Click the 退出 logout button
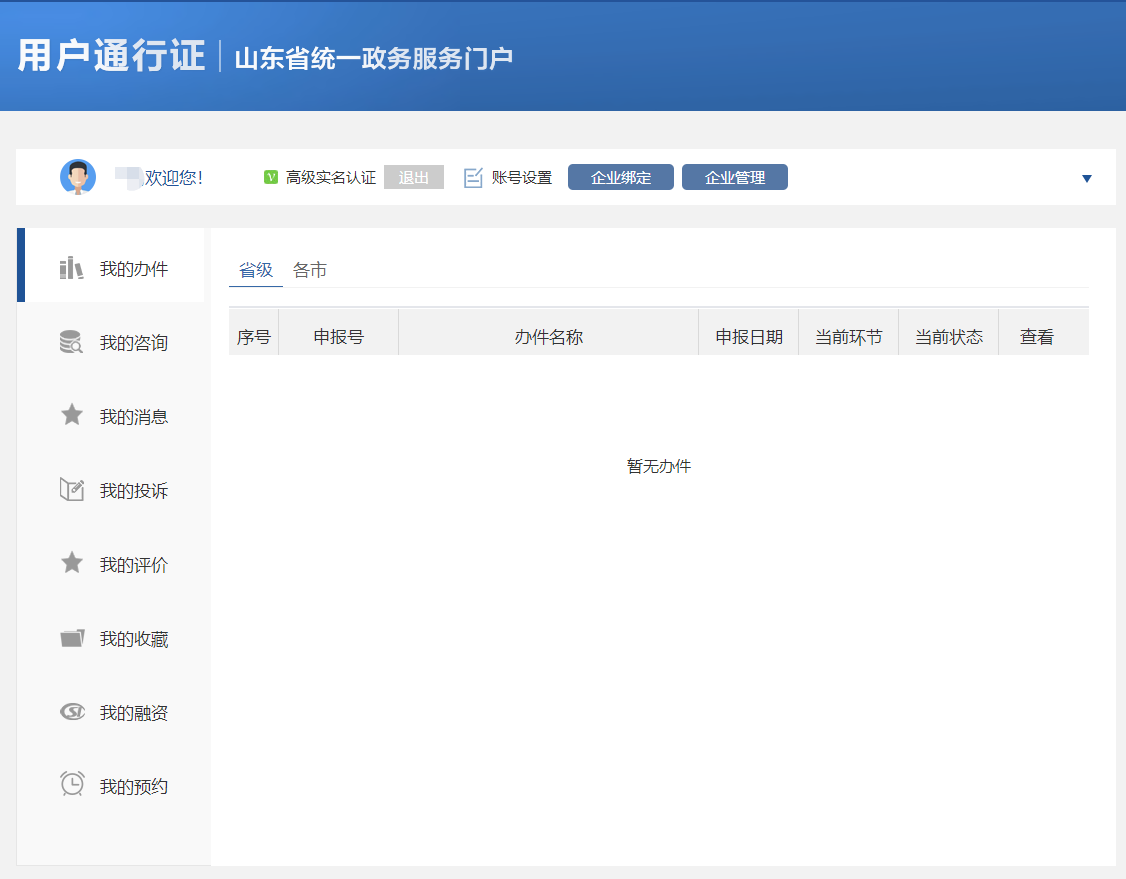The image size is (1126, 879). pos(413,177)
